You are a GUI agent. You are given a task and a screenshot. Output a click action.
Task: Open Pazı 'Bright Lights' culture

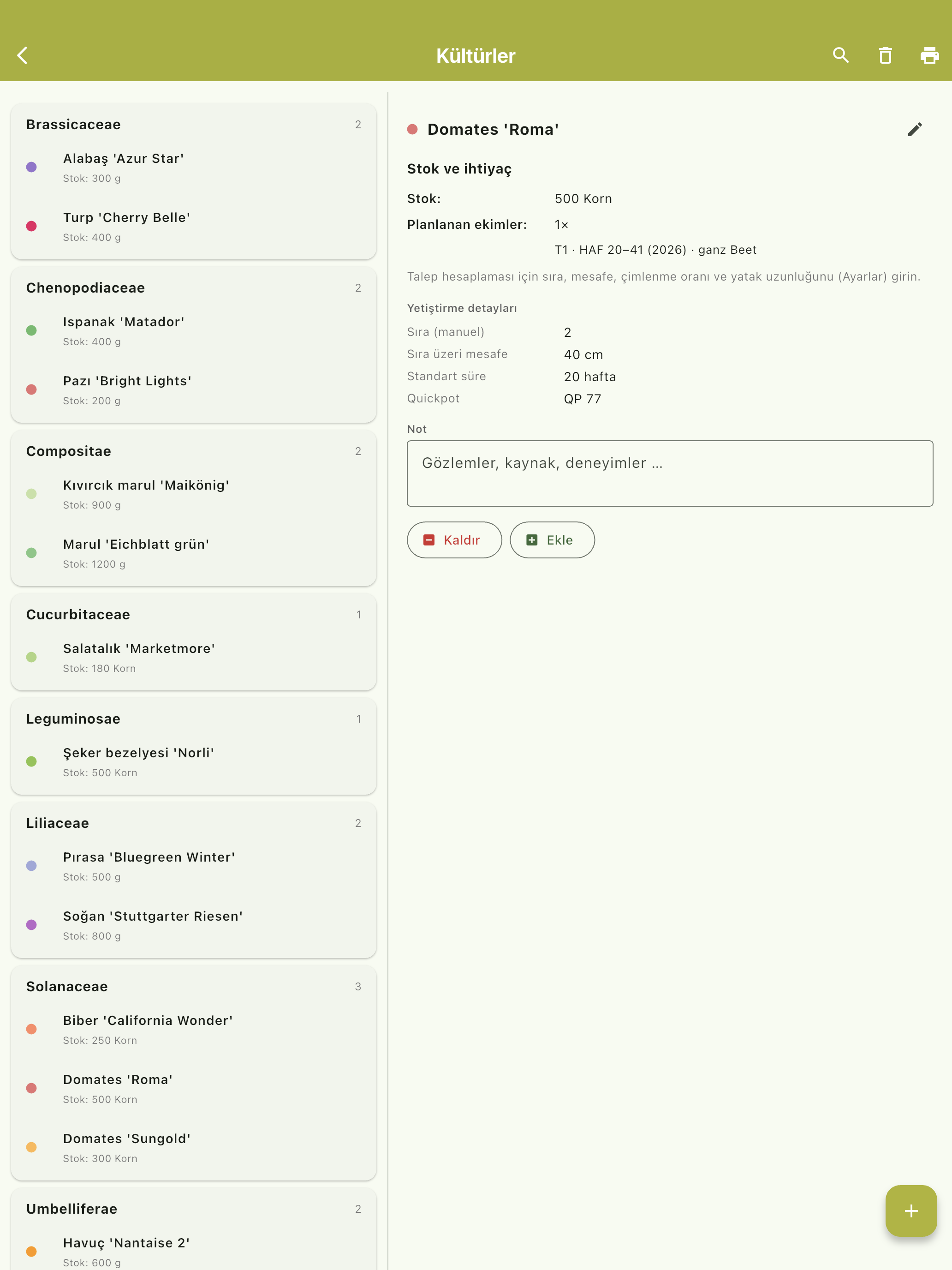point(193,390)
